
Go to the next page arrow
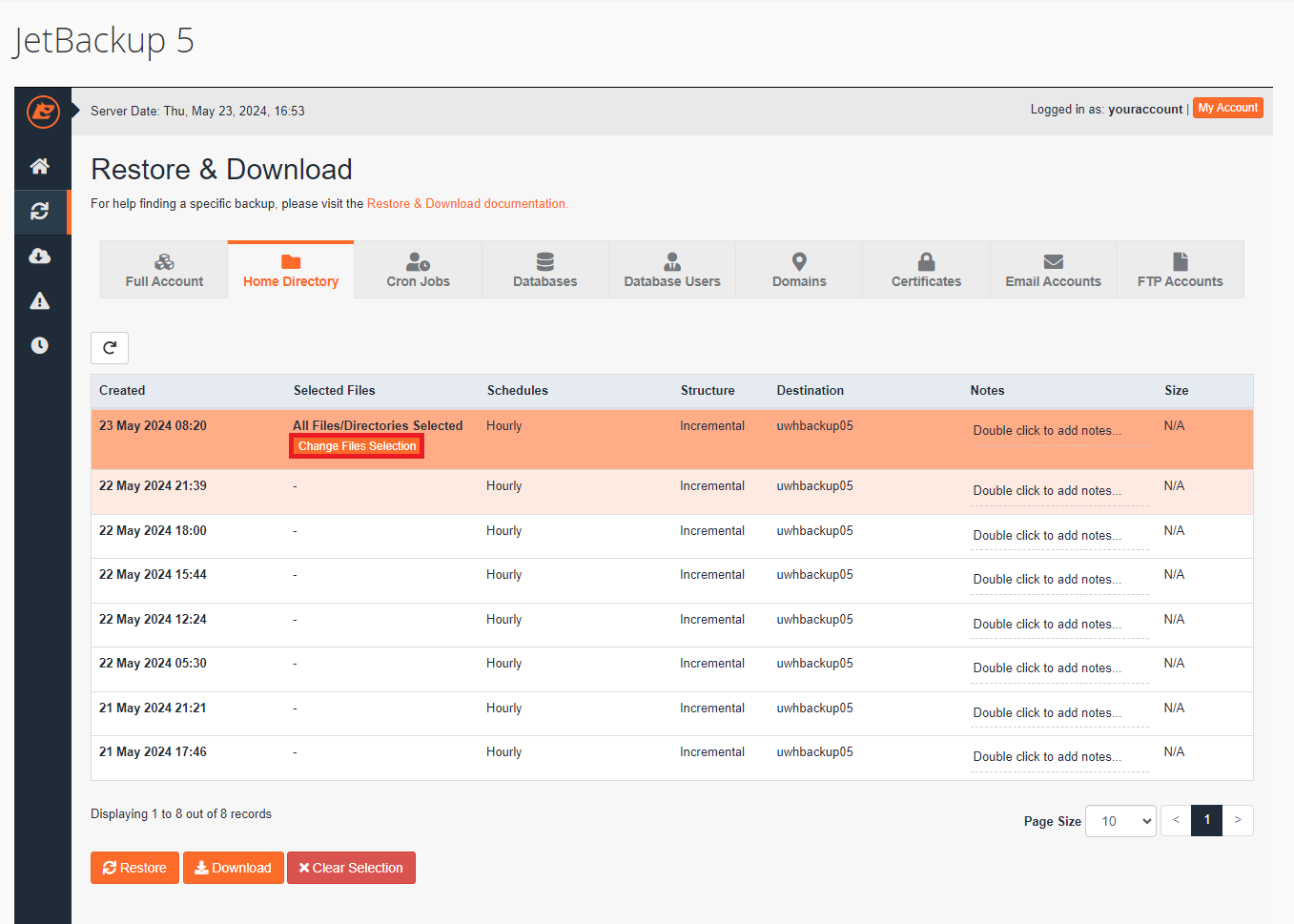pyautogui.click(x=1238, y=820)
